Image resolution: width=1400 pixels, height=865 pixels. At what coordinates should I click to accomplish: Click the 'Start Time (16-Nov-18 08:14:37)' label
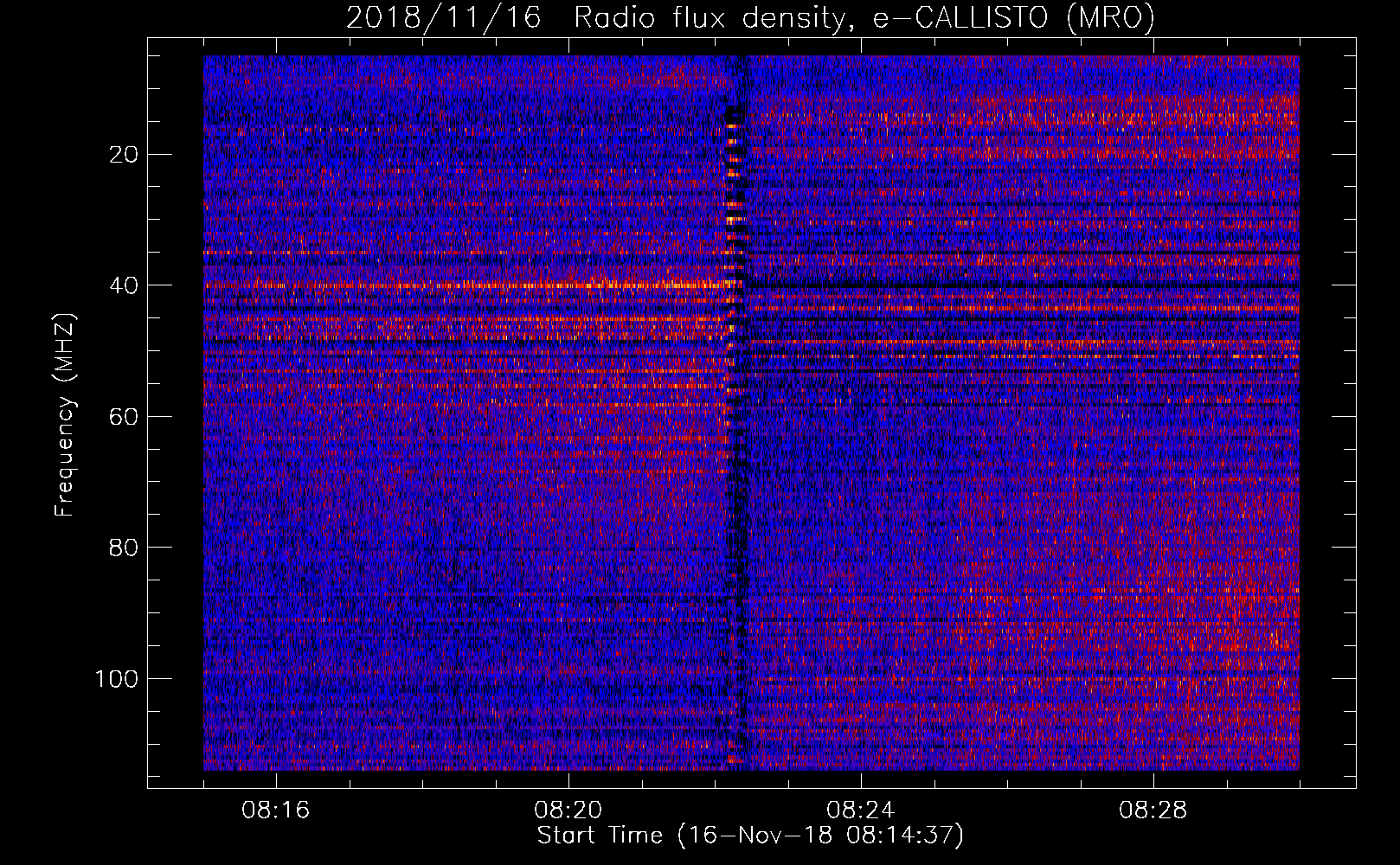(x=750, y=836)
